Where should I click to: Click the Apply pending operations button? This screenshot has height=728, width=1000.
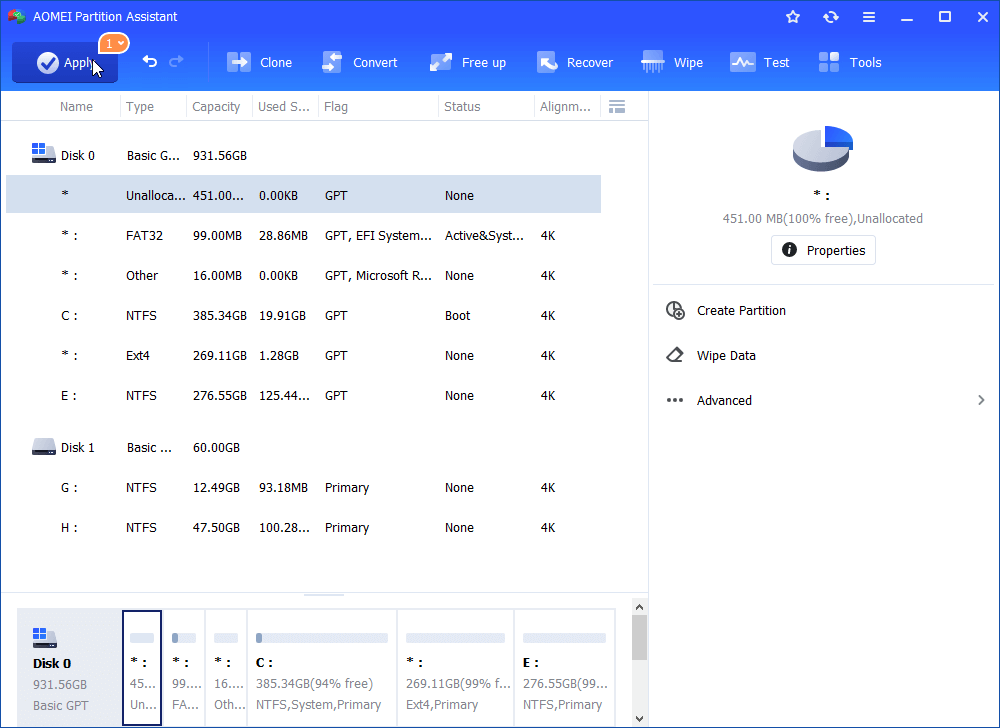pyautogui.click(x=64, y=63)
